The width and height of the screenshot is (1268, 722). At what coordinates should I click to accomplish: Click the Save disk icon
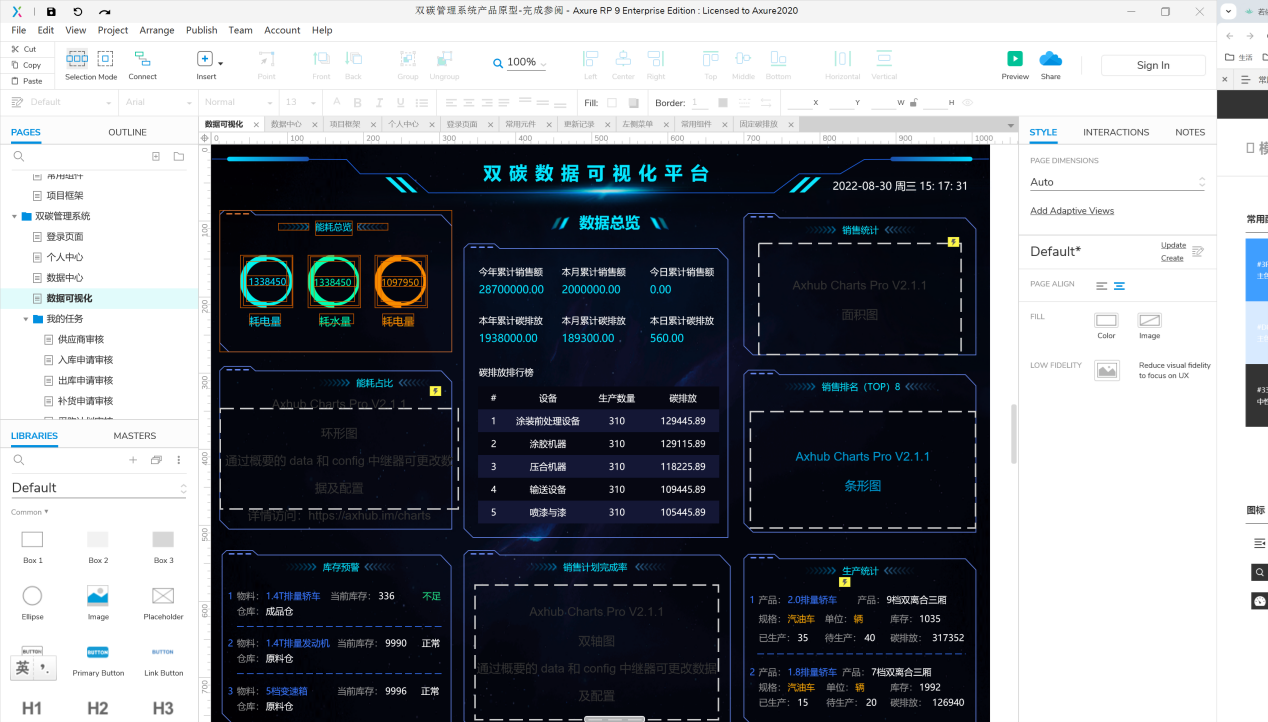tap(51, 11)
